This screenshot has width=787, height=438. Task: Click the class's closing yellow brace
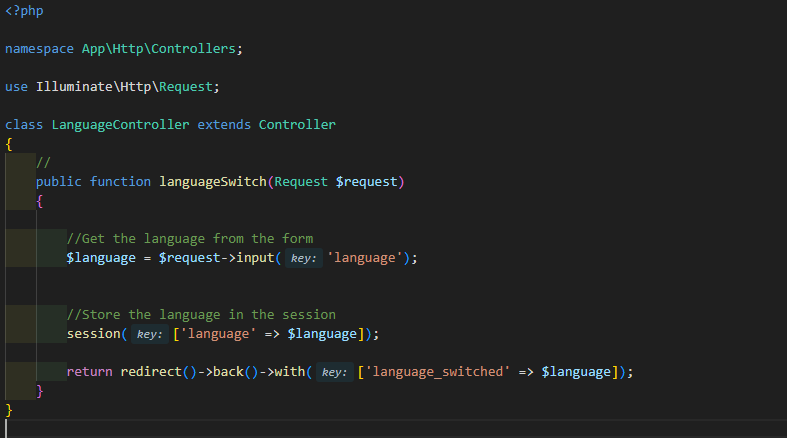(x=9, y=410)
